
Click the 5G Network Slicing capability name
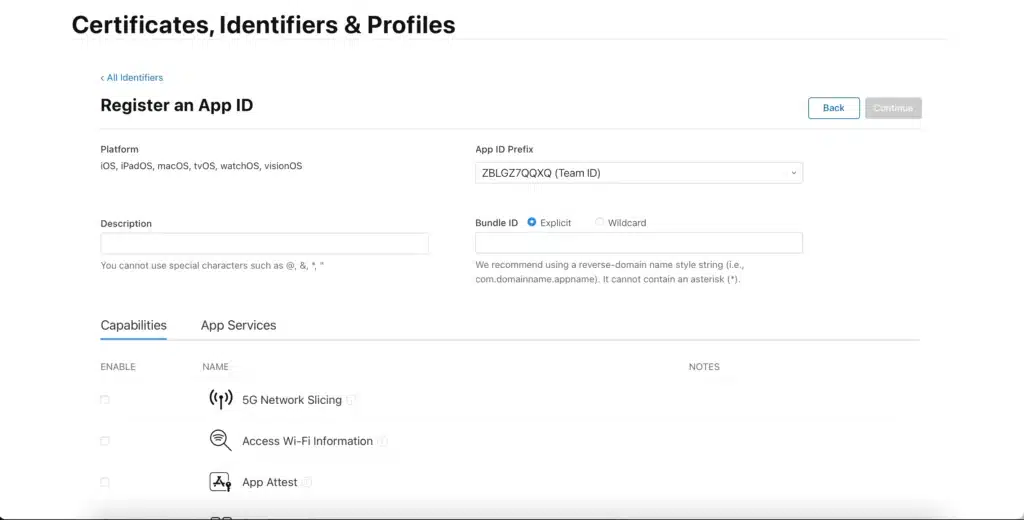(292, 400)
